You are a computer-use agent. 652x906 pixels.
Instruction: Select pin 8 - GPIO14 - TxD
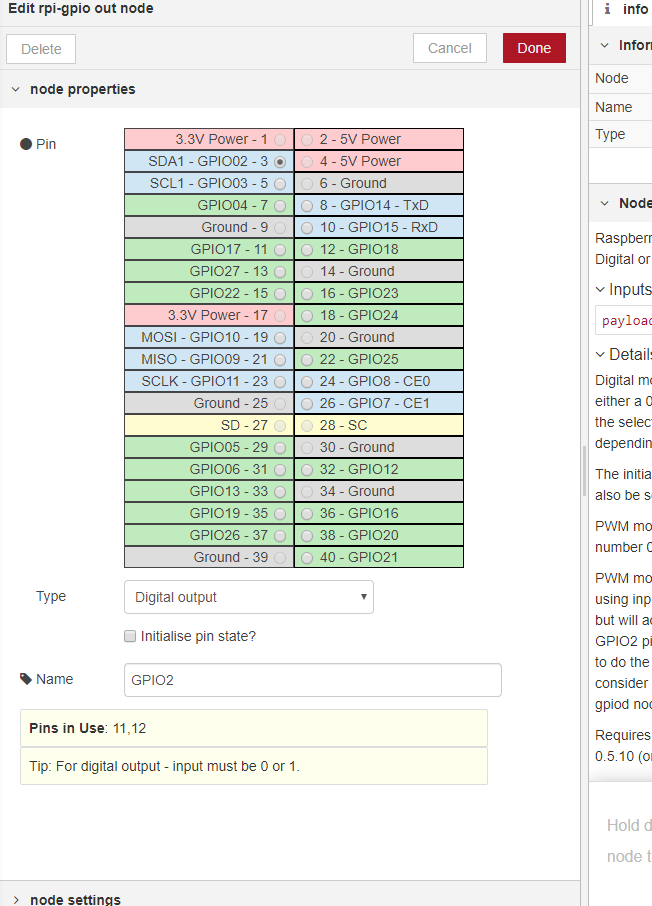click(307, 206)
